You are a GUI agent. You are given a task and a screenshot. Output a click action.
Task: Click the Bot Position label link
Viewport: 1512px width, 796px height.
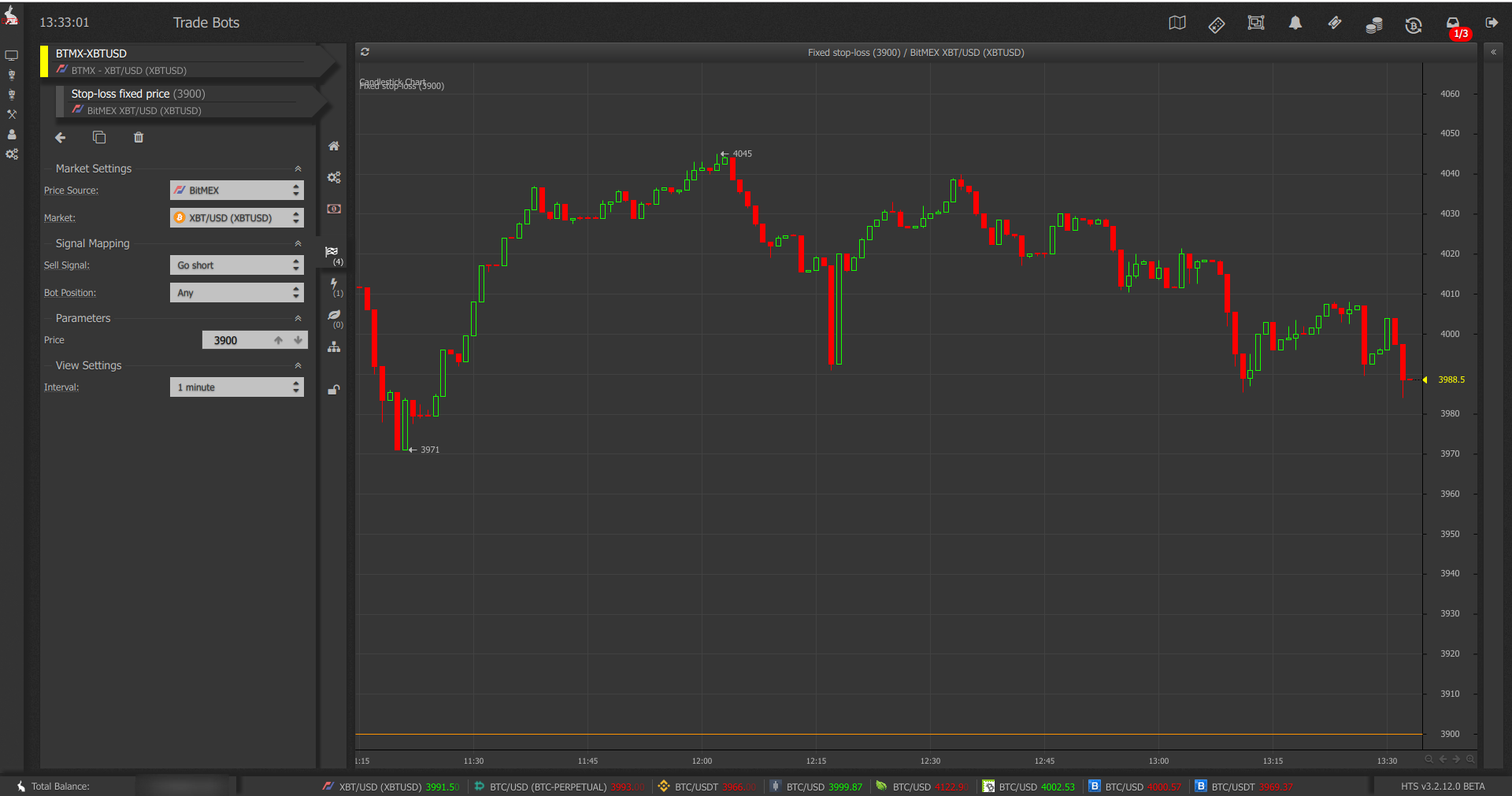pos(70,293)
